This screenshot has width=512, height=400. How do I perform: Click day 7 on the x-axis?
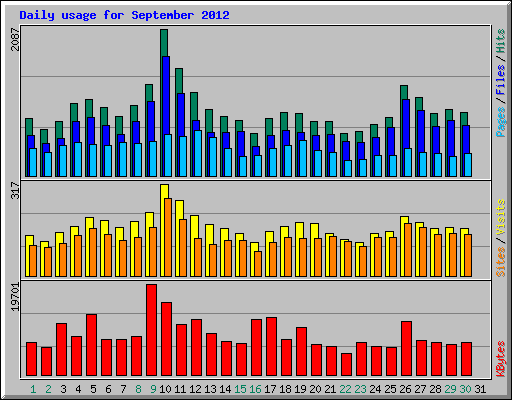(123, 389)
